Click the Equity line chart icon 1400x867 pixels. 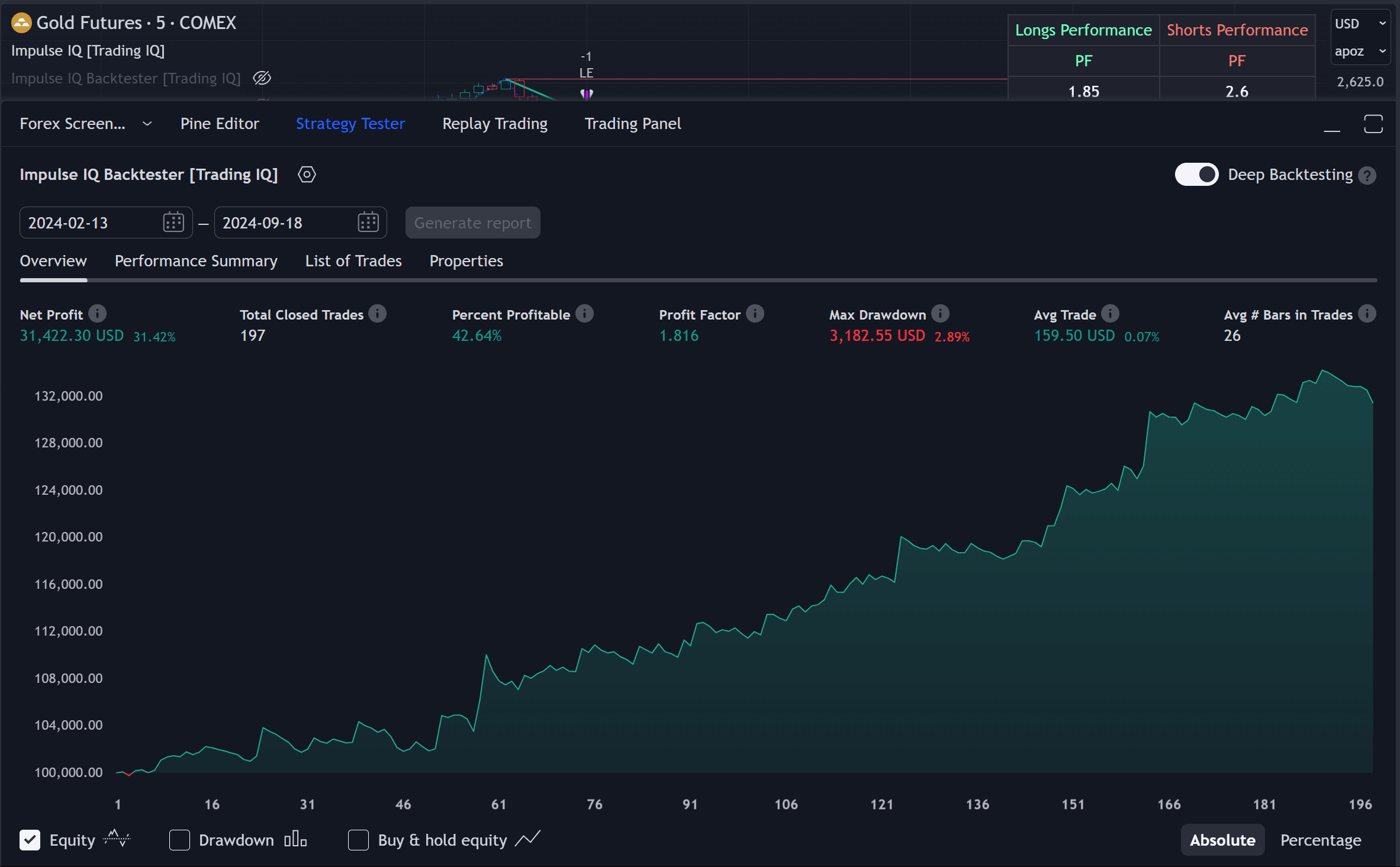(x=117, y=839)
